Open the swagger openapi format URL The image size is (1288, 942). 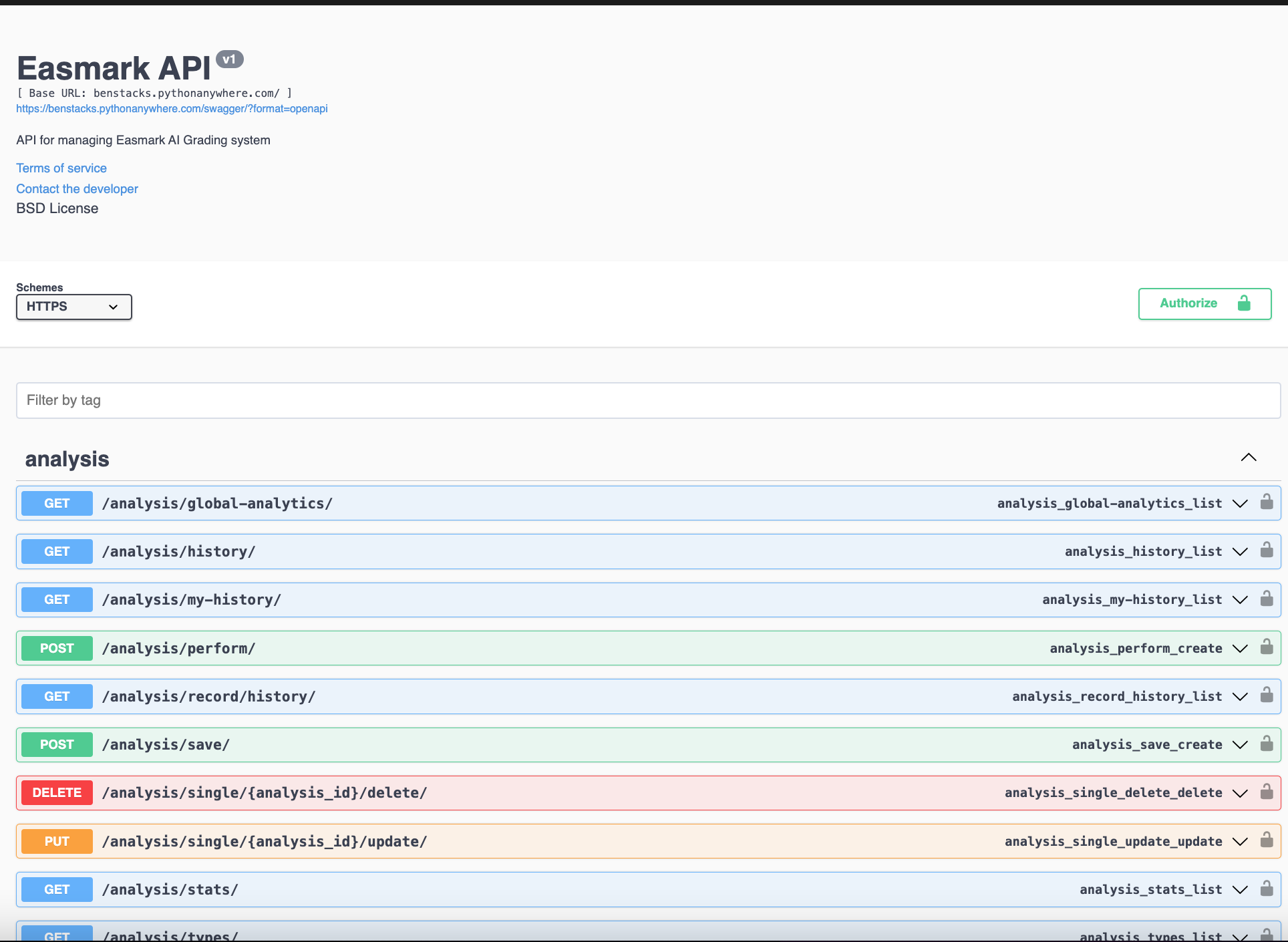172,109
